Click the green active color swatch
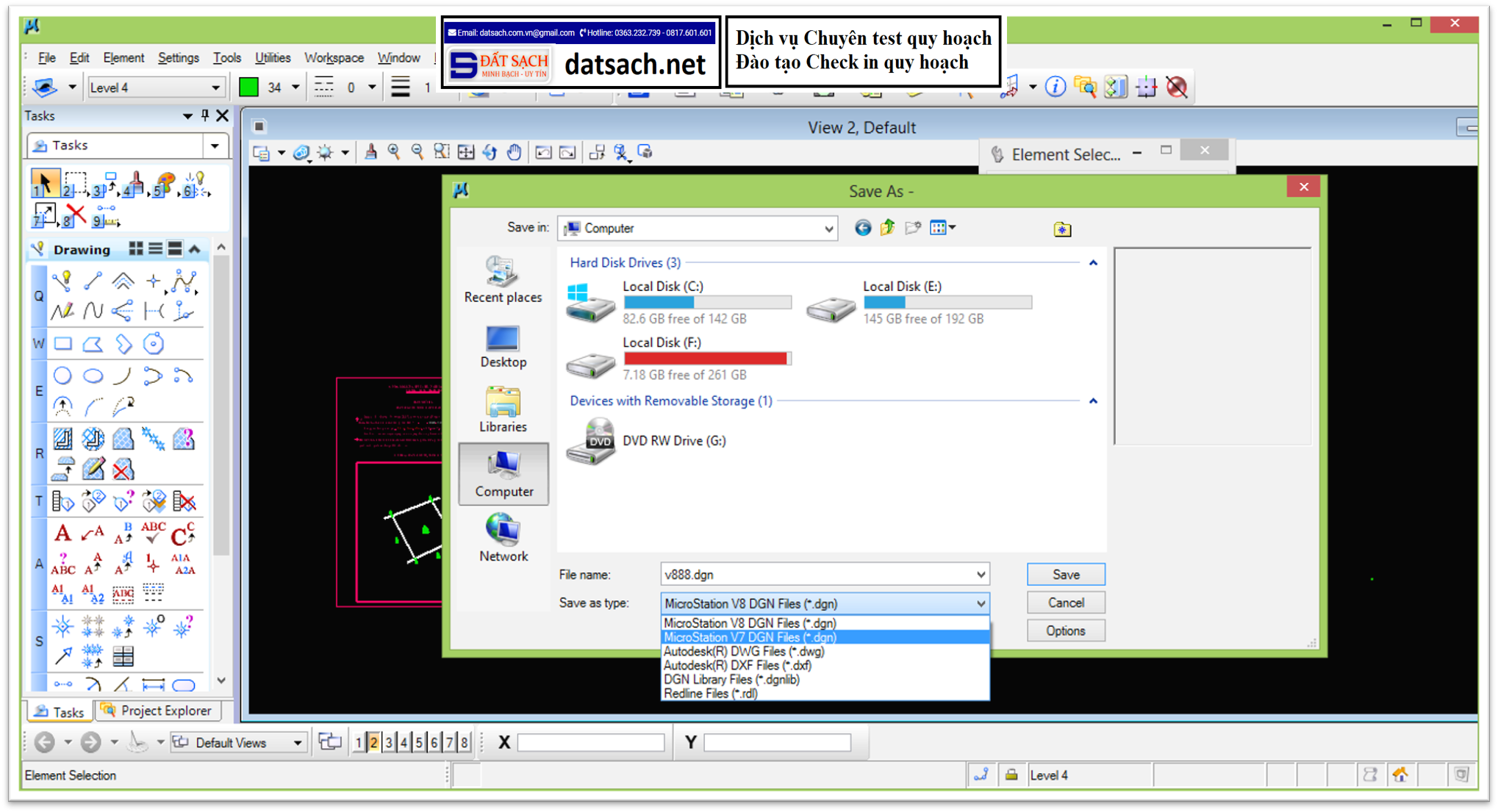The width and height of the screenshot is (1498, 812). (x=249, y=87)
